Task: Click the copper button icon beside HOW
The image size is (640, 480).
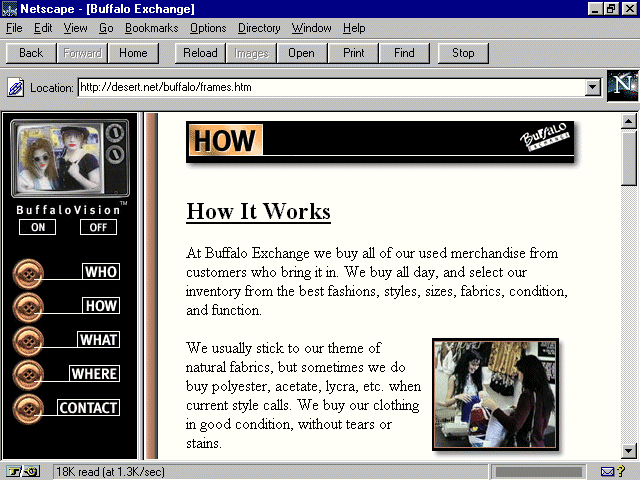Action: (28, 307)
